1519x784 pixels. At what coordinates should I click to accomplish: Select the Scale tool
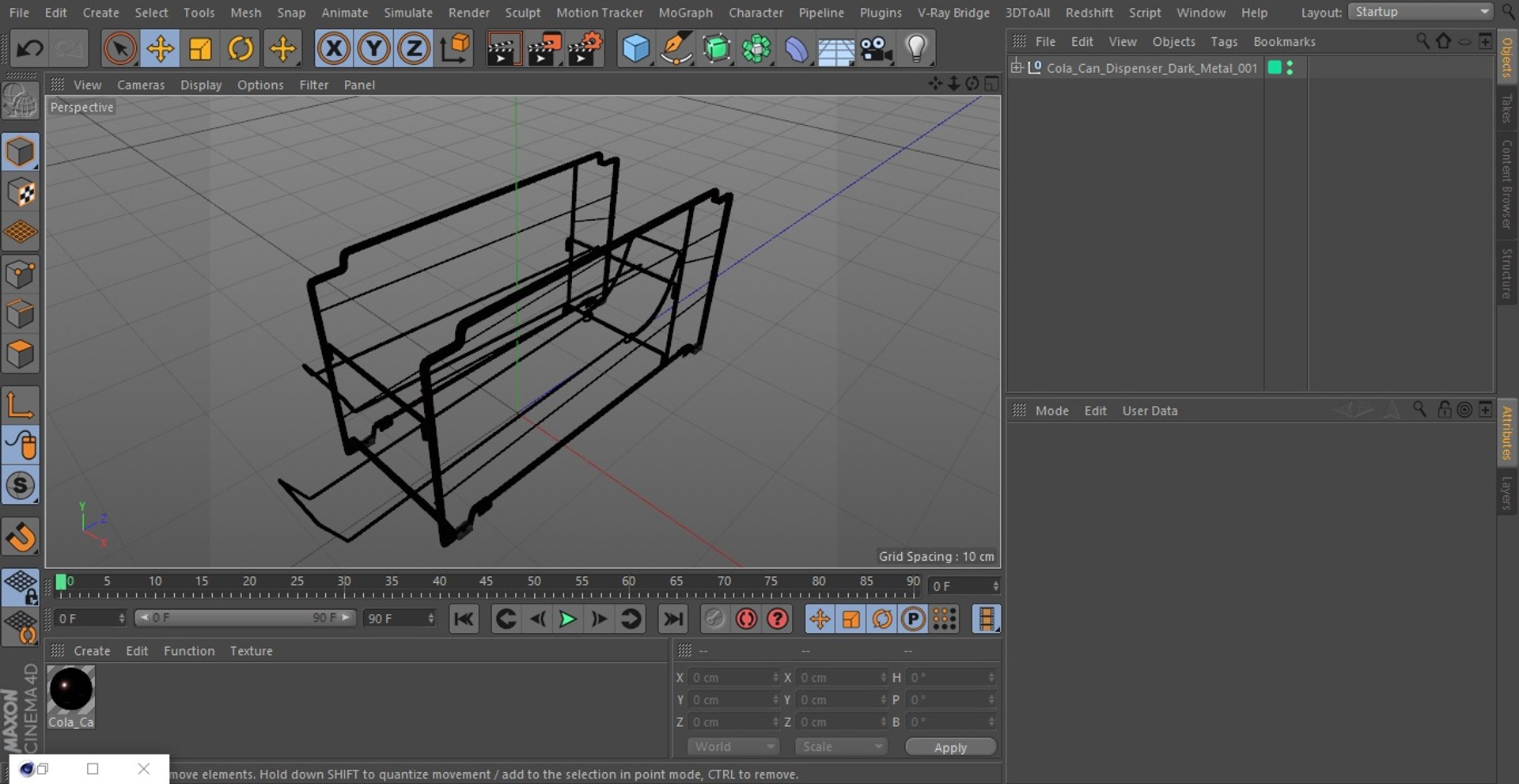pos(200,49)
